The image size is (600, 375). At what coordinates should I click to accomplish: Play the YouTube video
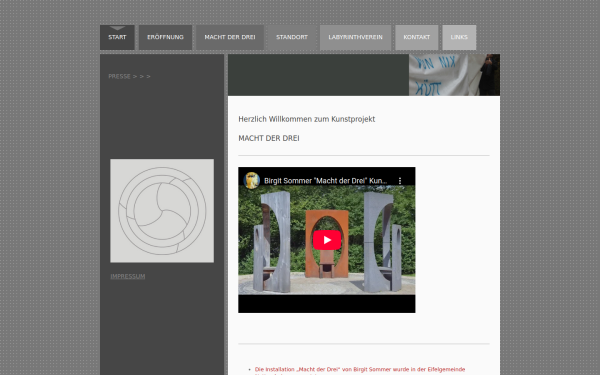point(327,240)
